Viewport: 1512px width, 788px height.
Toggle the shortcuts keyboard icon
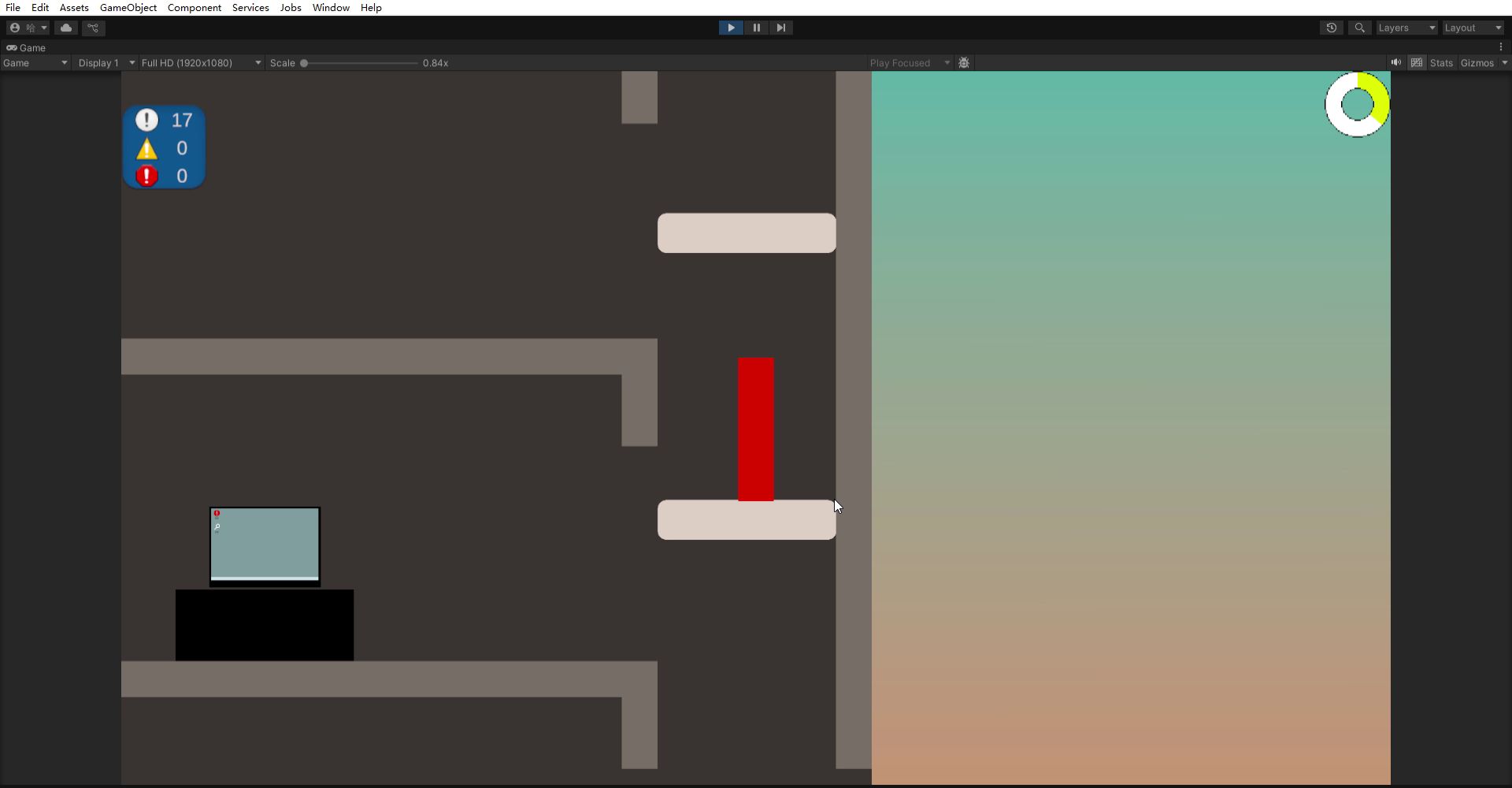[1417, 63]
